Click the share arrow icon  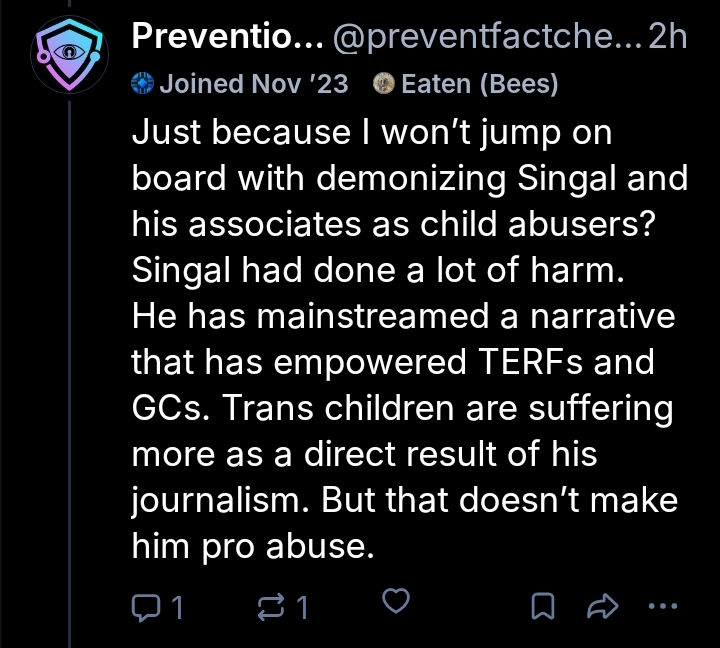pyautogui.click(x=603, y=604)
